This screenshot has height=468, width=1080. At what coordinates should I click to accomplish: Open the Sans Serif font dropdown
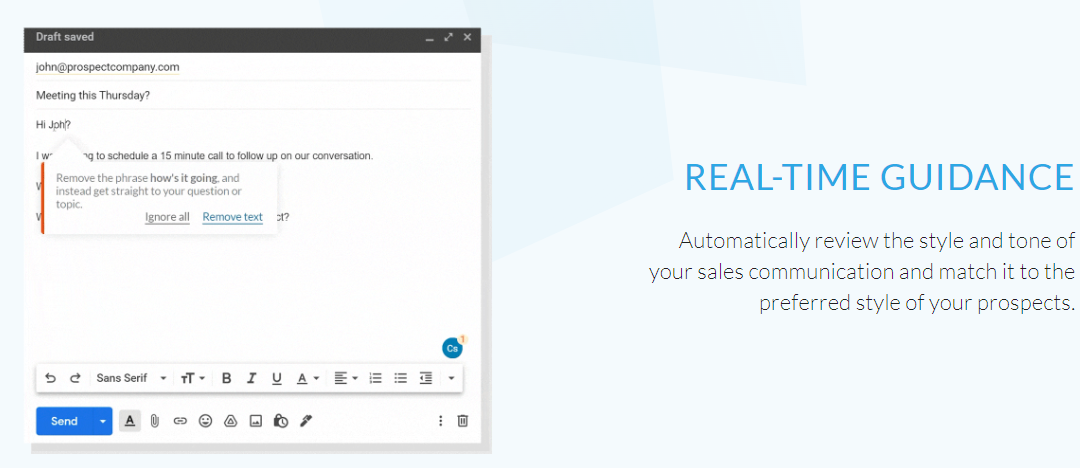click(x=132, y=378)
